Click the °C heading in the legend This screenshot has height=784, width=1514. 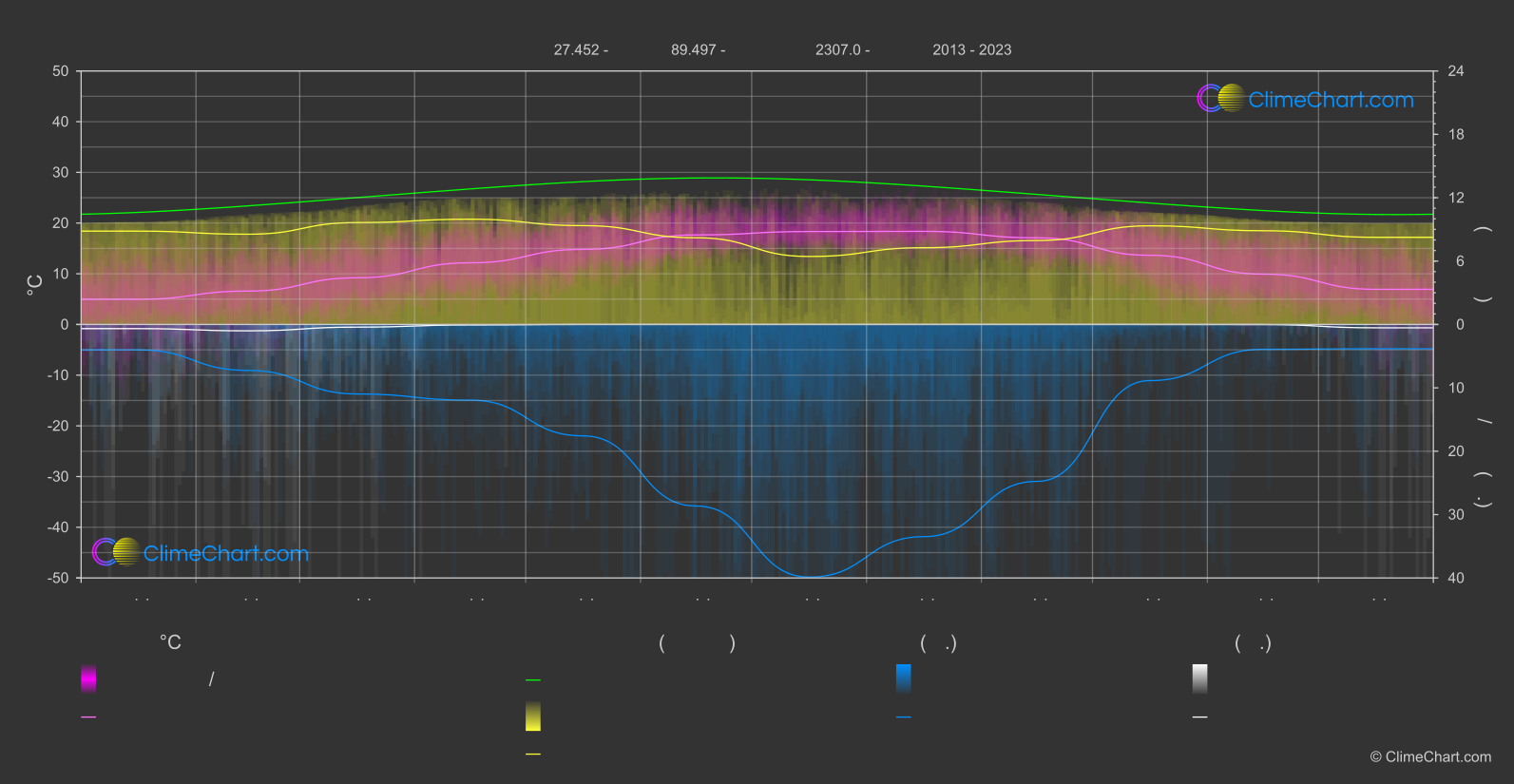pos(170,643)
